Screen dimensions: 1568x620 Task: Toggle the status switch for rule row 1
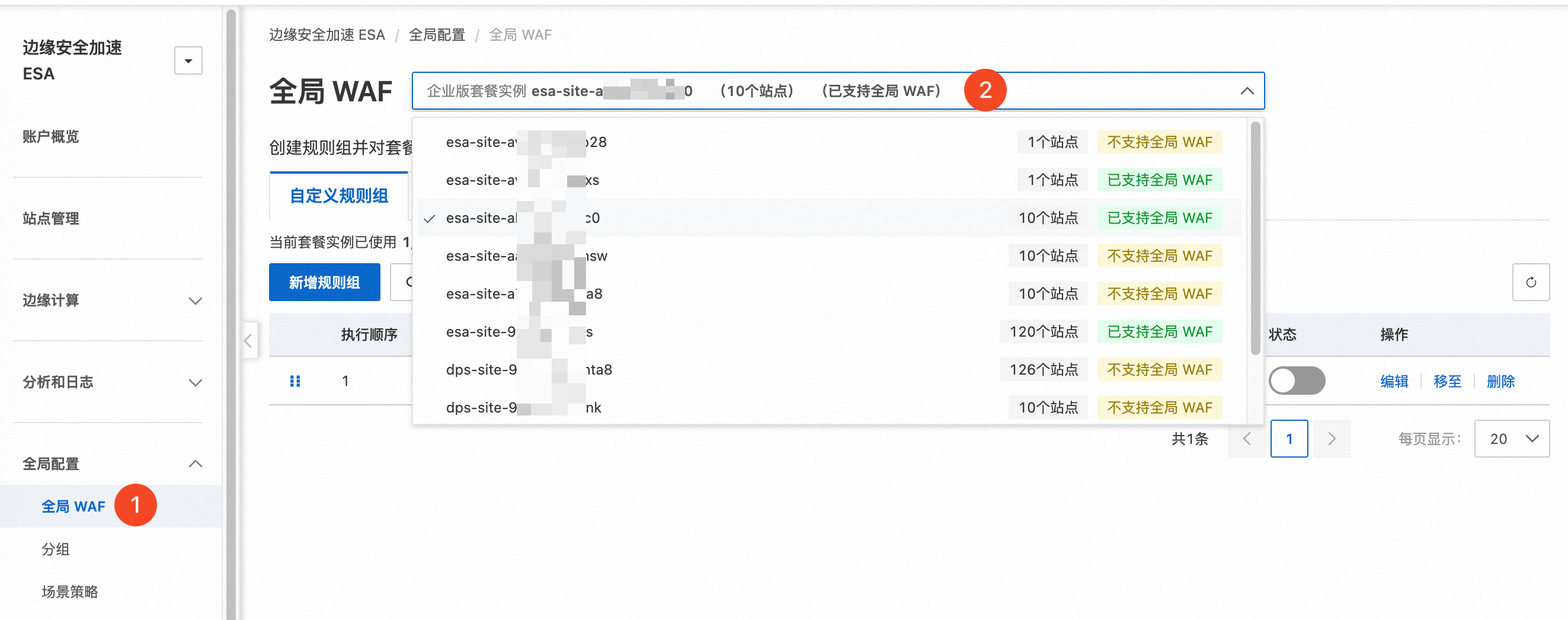point(1297,381)
